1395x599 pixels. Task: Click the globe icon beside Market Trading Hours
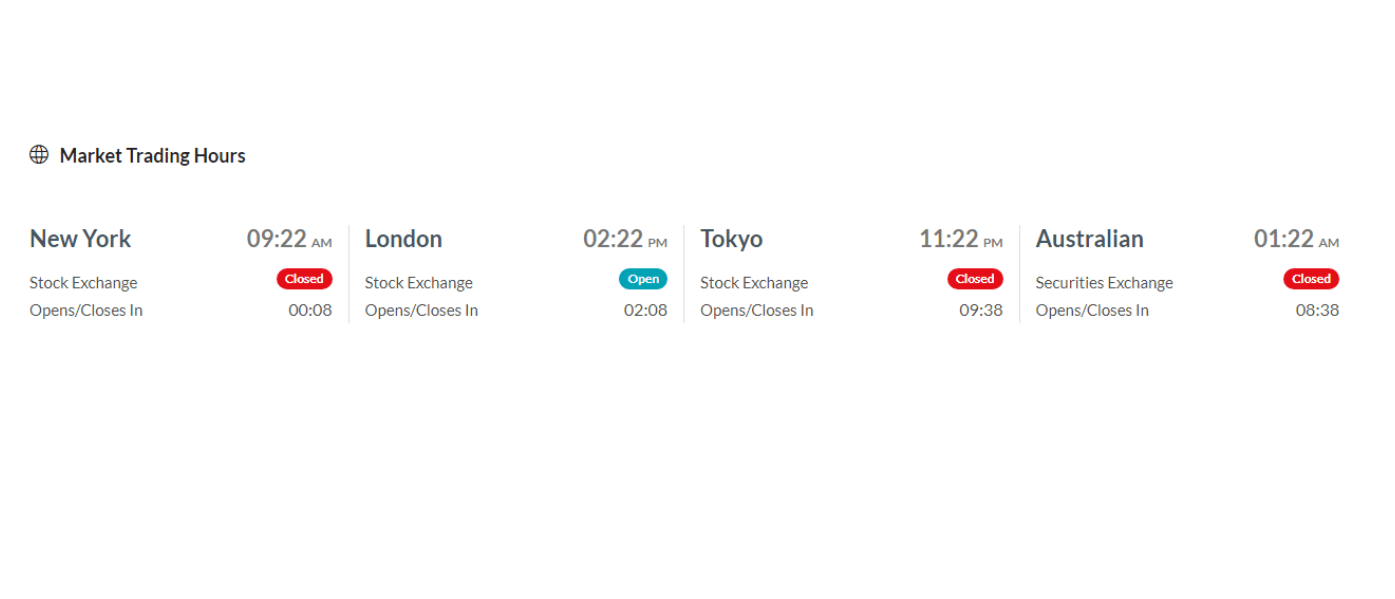(x=39, y=155)
